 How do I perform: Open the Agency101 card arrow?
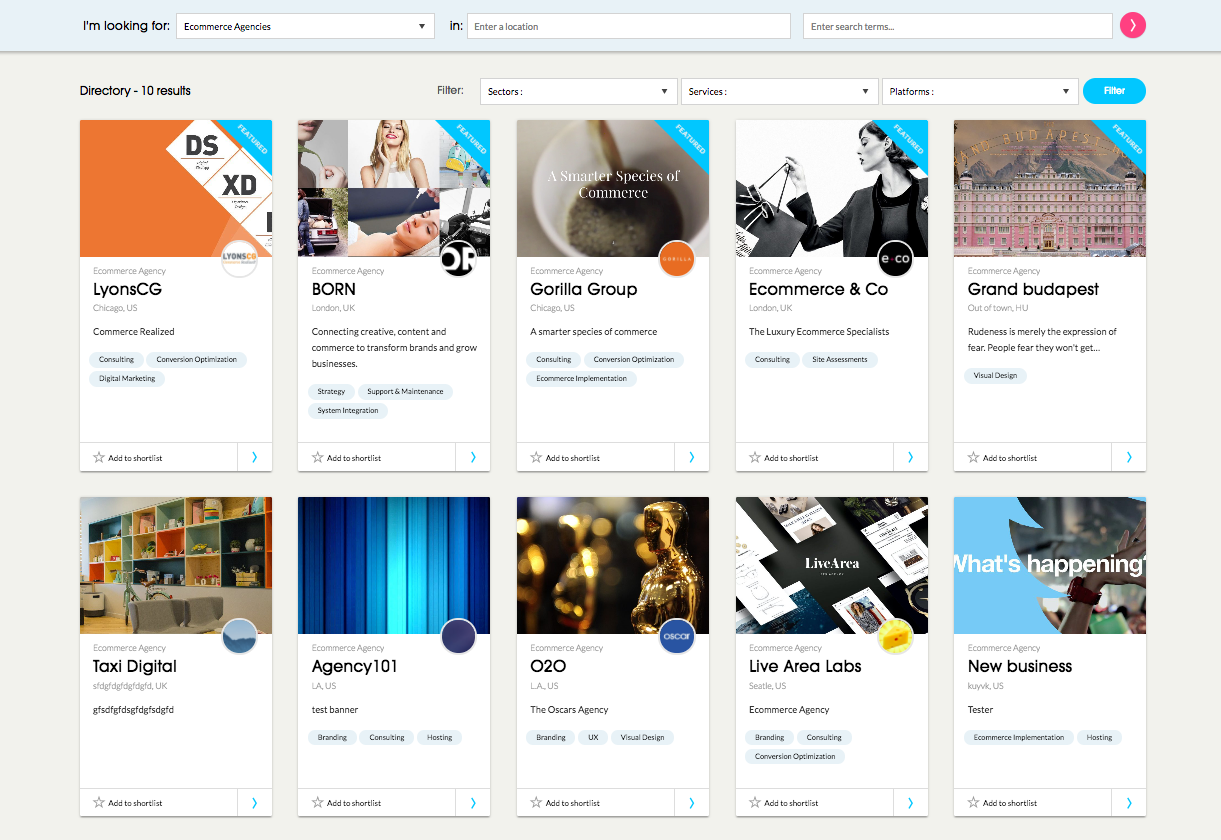[x=473, y=802]
